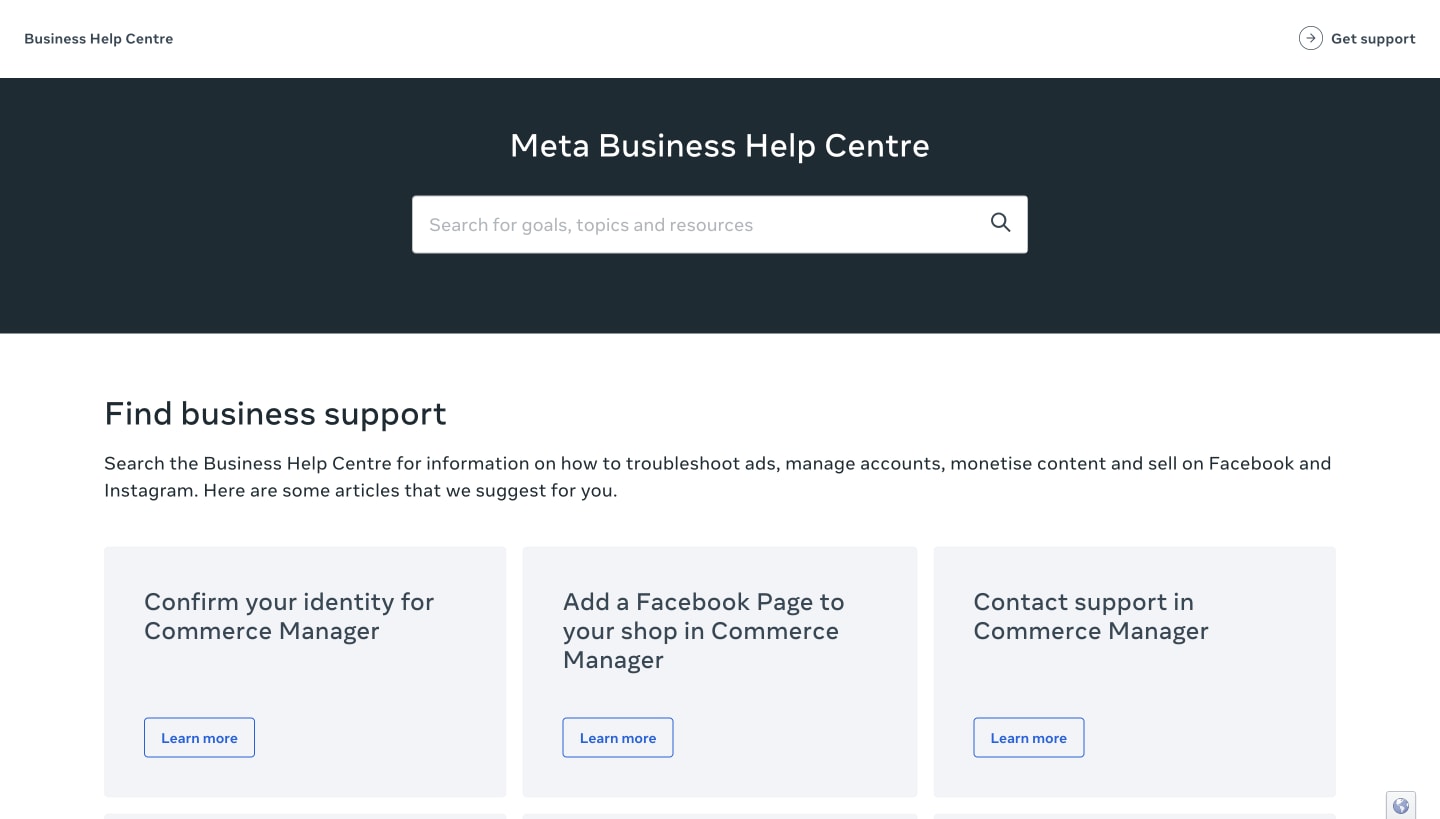Select the partial card below Contact support
This screenshot has height=819, width=1440.
point(1134,817)
